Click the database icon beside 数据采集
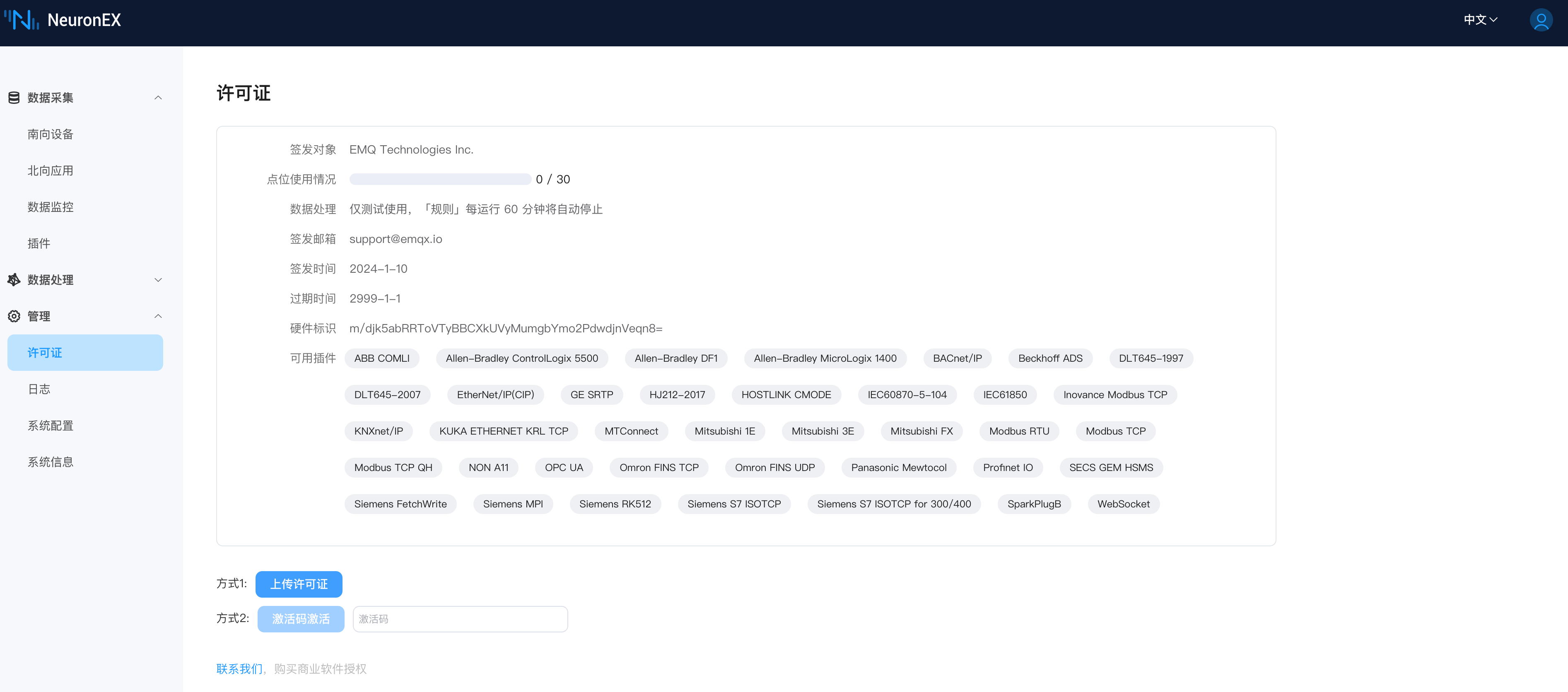The image size is (1568, 692). coord(14,98)
